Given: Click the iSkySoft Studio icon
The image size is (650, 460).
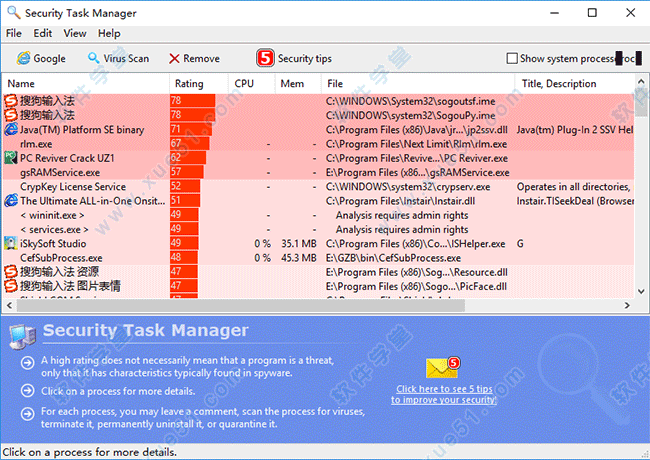Looking at the screenshot, I should pos(11,243).
